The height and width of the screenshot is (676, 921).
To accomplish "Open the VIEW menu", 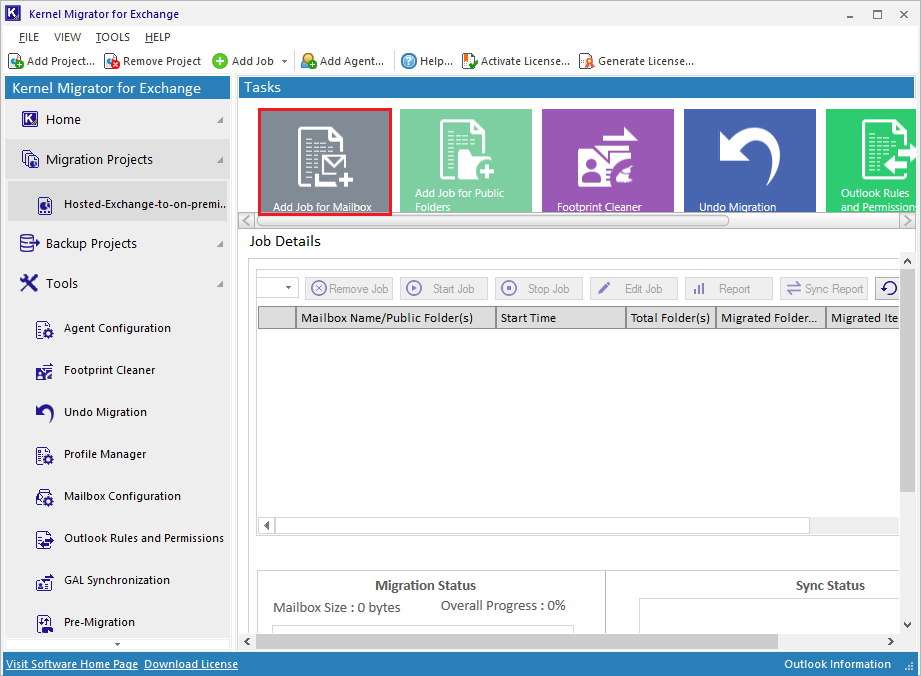I will (x=68, y=37).
